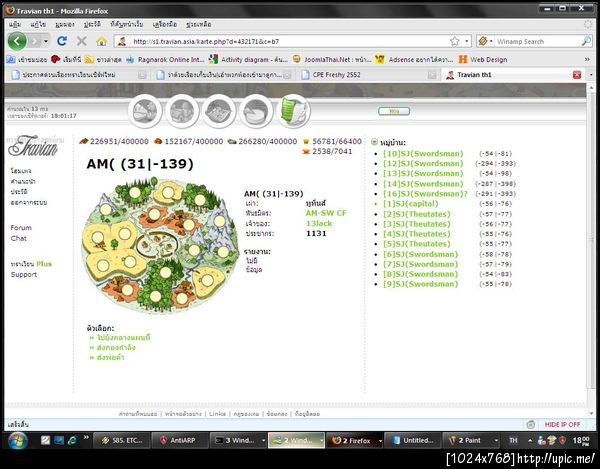
Task: Open the Travian statistics round icon
Action: (x=256, y=111)
